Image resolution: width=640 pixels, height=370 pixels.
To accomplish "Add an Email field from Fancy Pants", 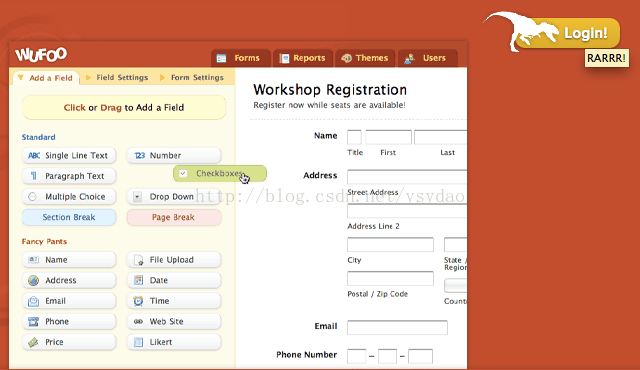I will 69,301.
